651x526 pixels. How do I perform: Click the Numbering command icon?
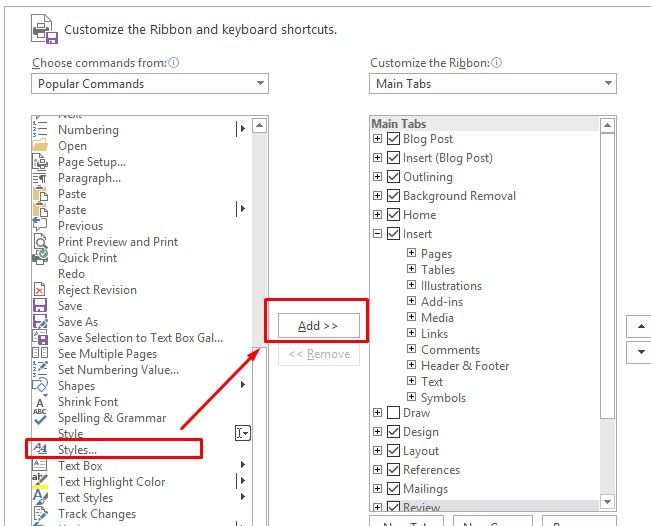point(40,130)
